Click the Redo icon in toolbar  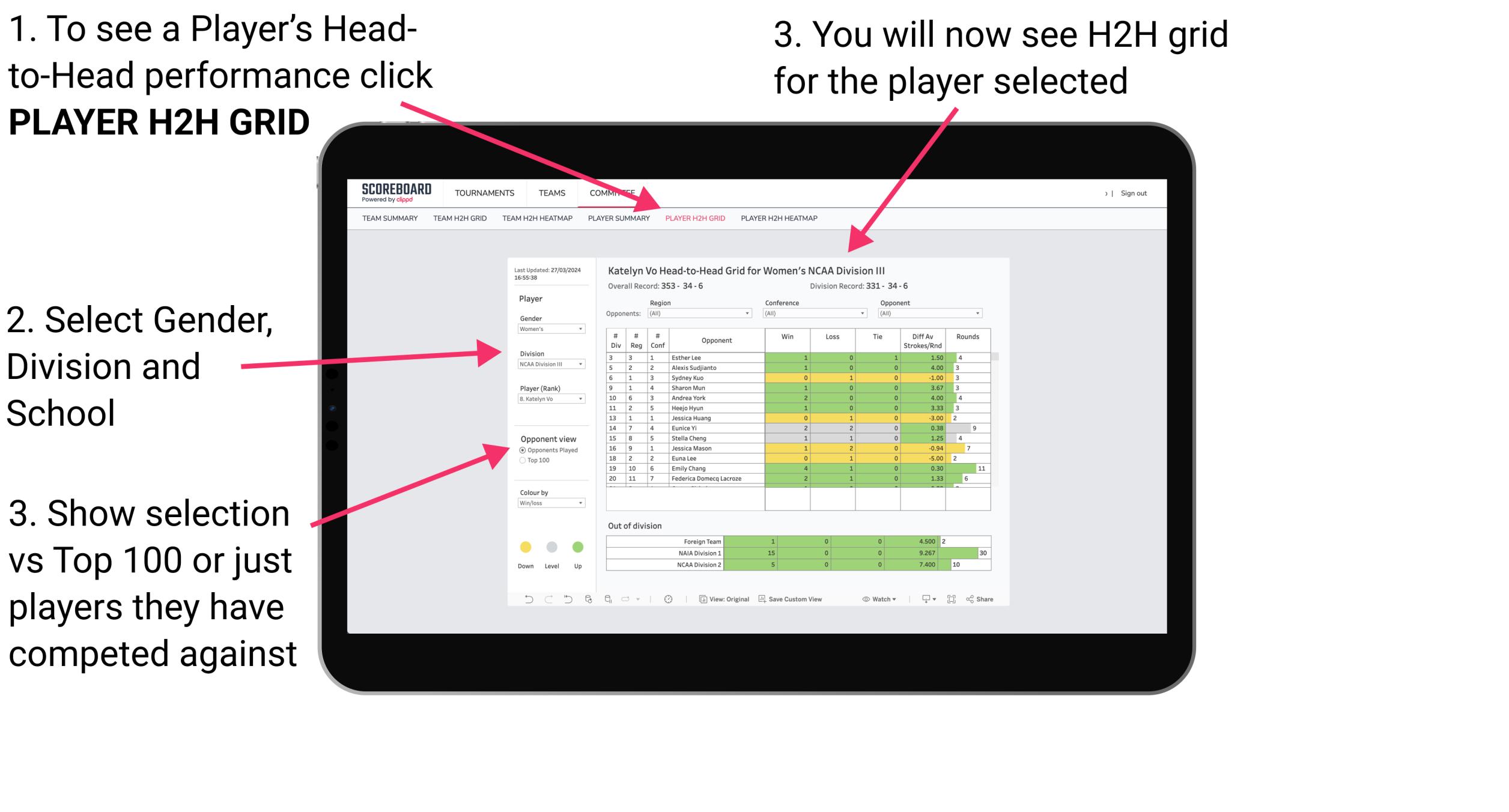point(546,601)
